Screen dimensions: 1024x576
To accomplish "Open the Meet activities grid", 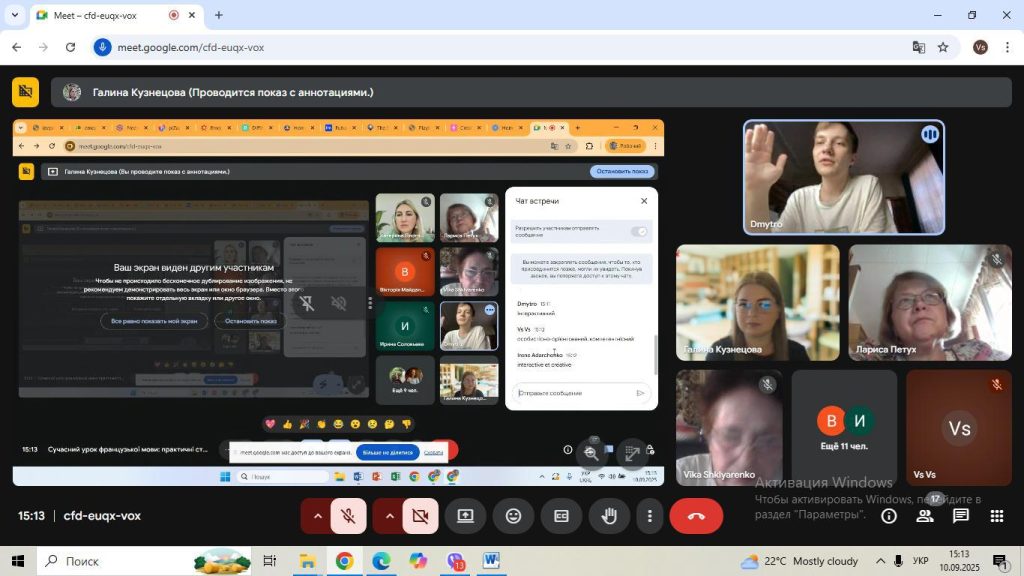I will 997,516.
